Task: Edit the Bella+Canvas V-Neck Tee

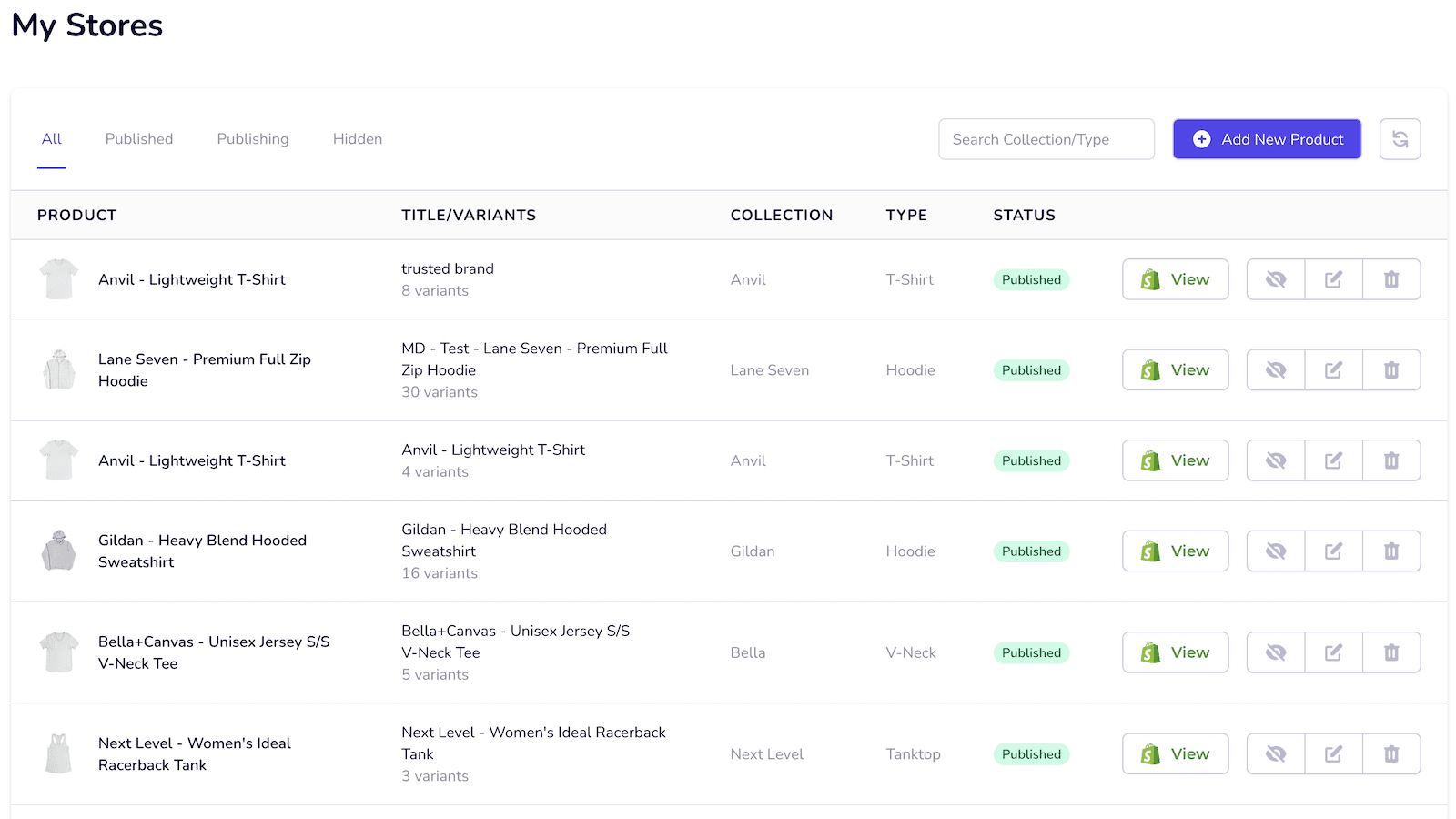Action: pyautogui.click(x=1333, y=652)
